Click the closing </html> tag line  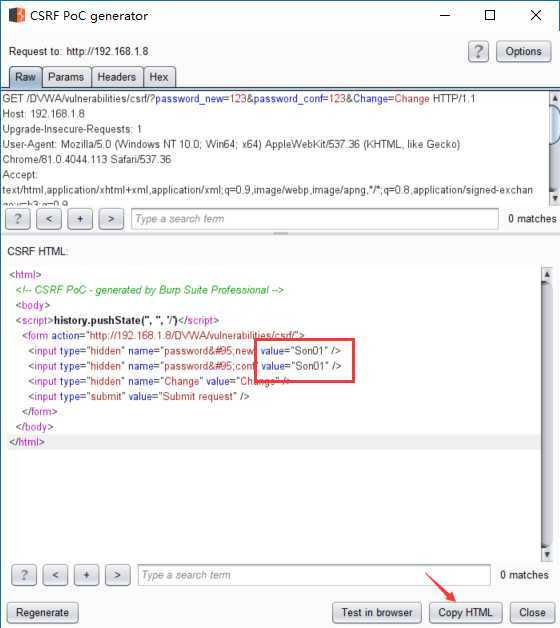tap(27, 442)
